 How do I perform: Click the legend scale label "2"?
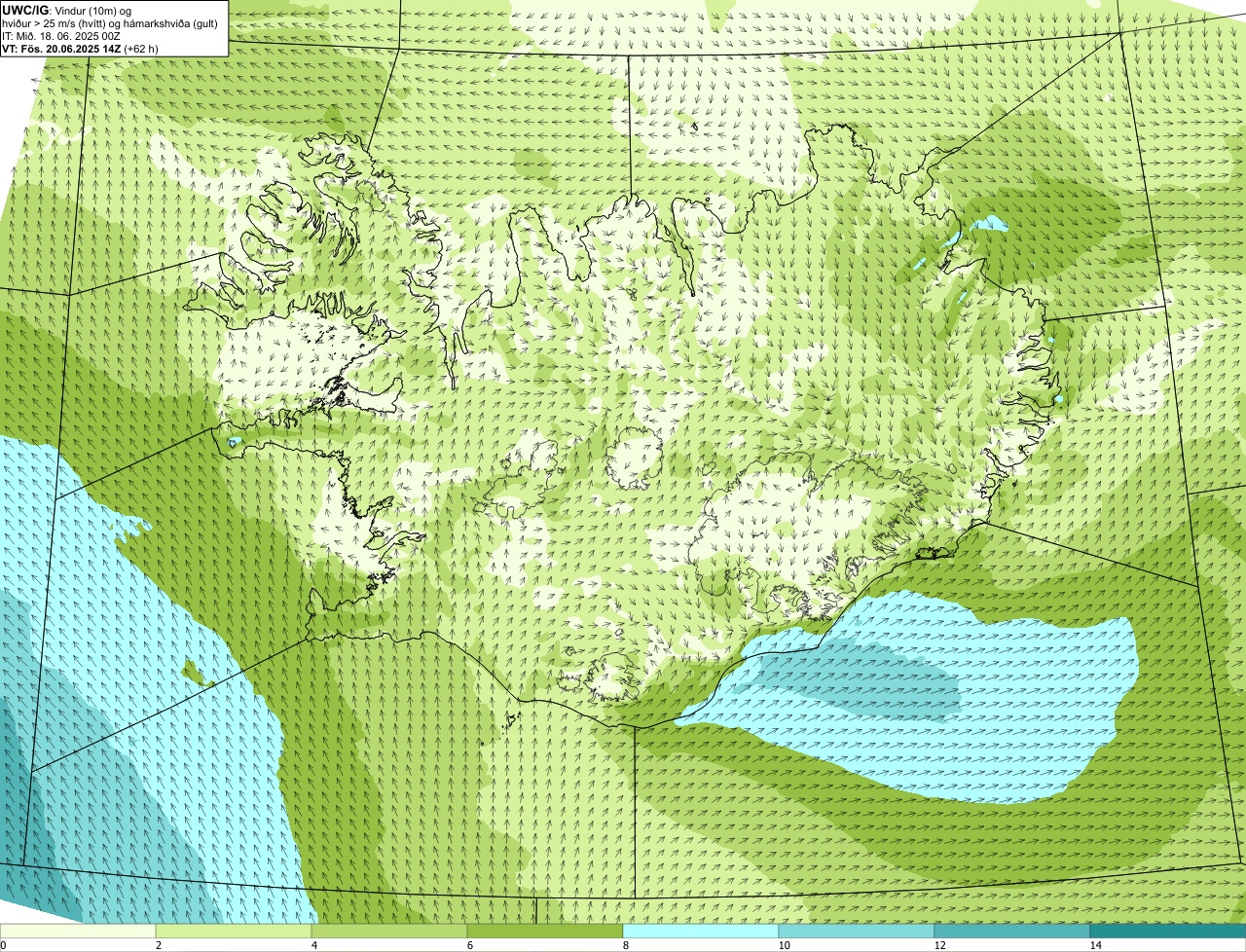[x=158, y=945]
